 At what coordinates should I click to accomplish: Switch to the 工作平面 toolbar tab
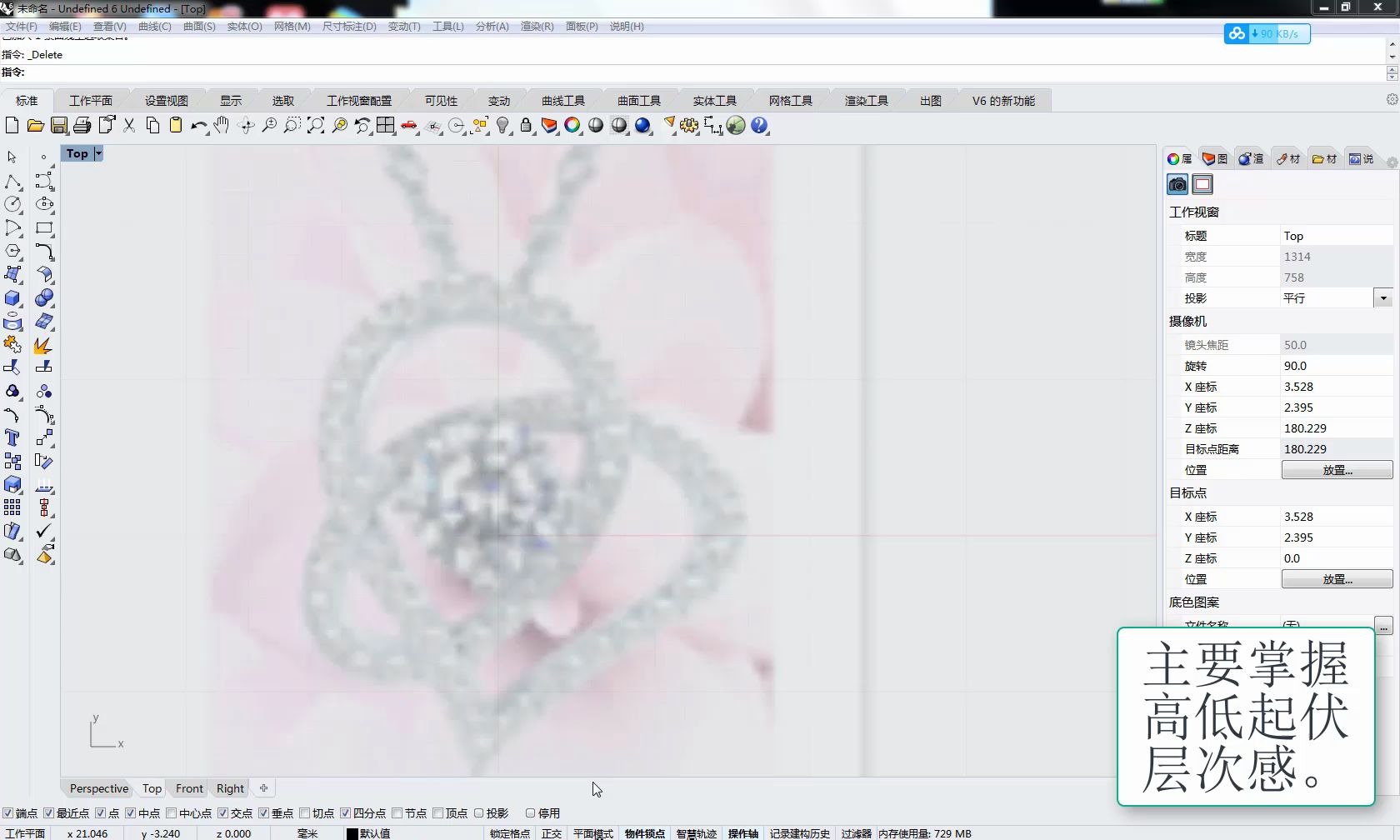[91, 101]
